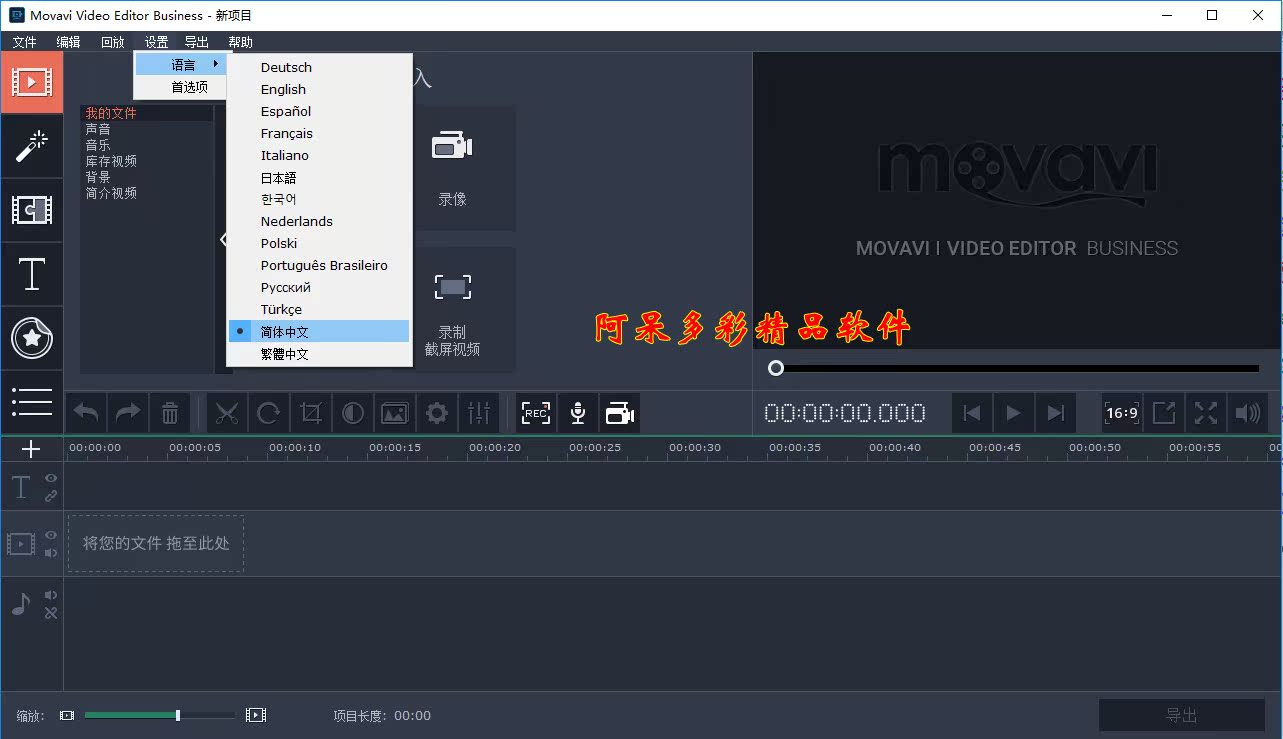
Task: Open the Transitions tab in the sidebar
Action: click(31, 210)
